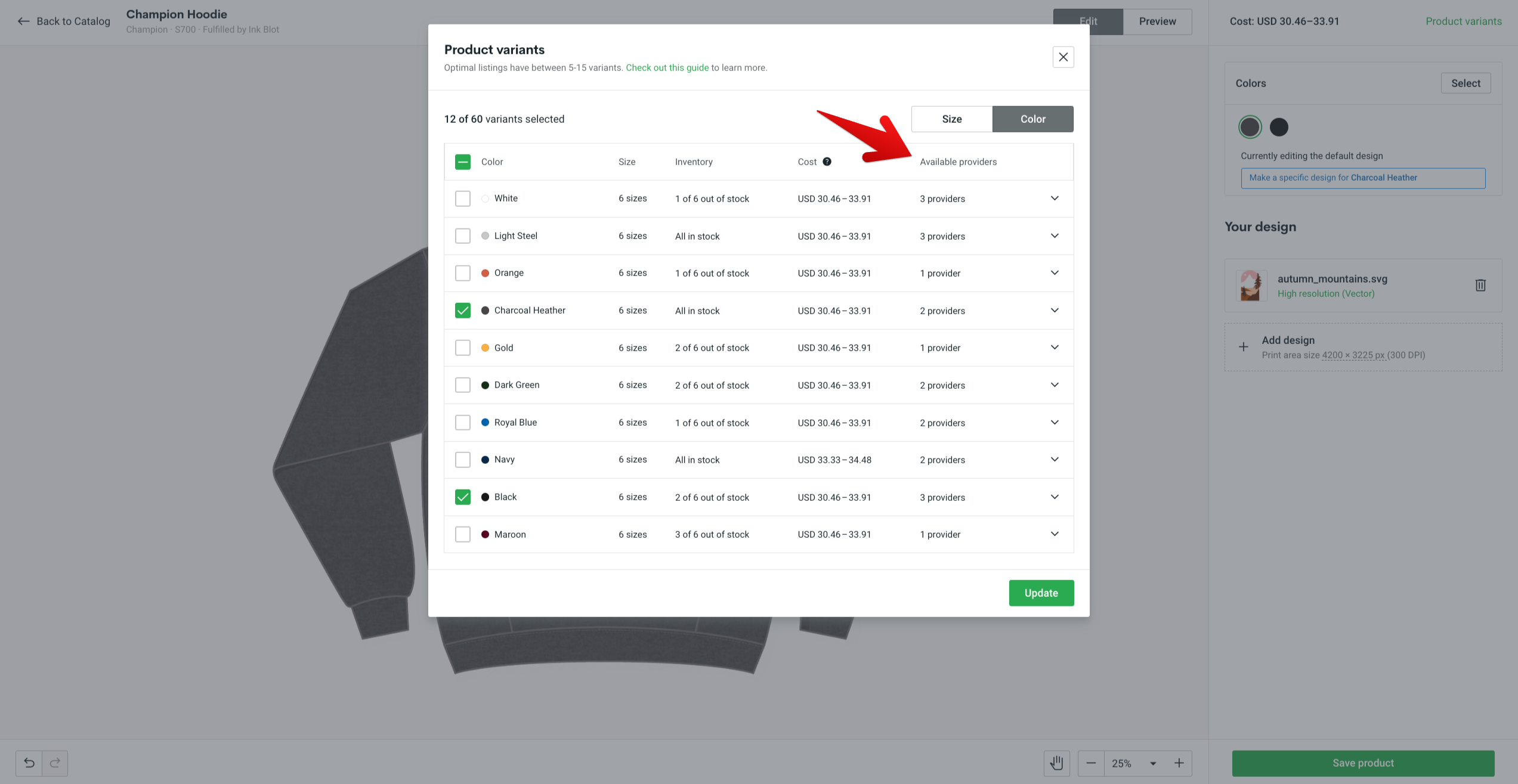This screenshot has width=1518, height=784.
Task: Expand the White row chevron
Action: pos(1055,199)
